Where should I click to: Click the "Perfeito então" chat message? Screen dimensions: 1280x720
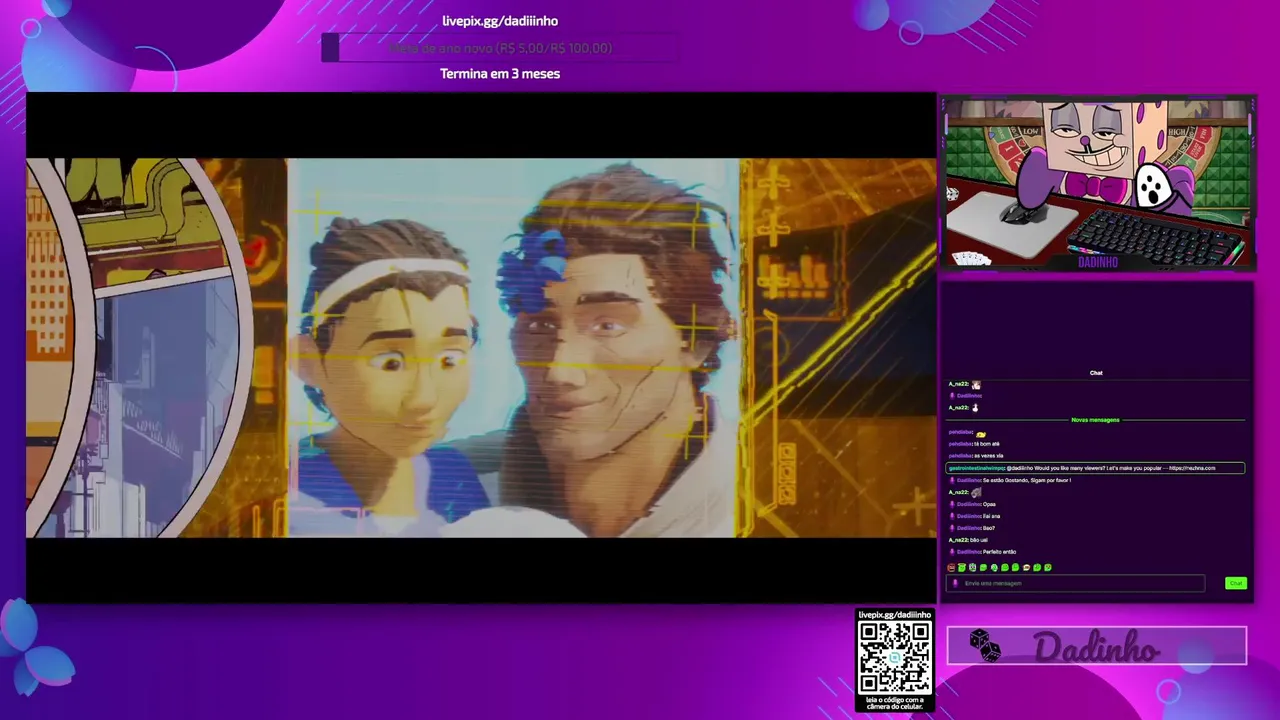coord(999,552)
